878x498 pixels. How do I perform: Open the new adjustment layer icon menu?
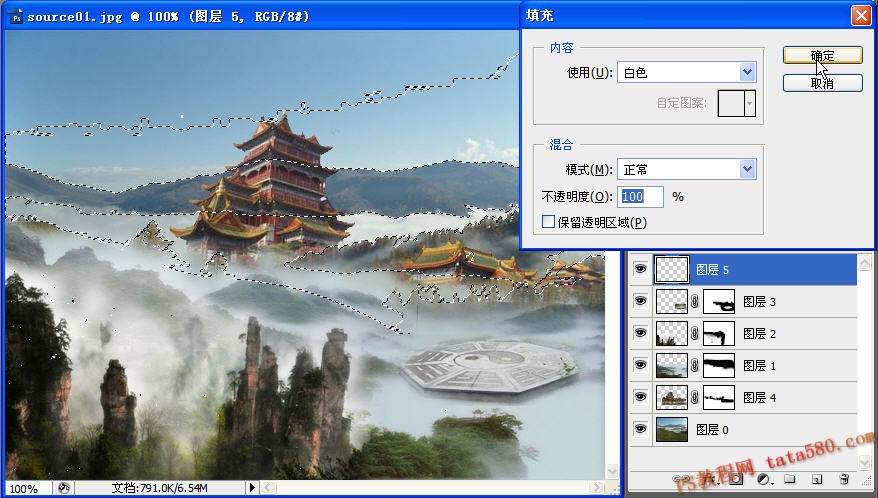click(764, 480)
